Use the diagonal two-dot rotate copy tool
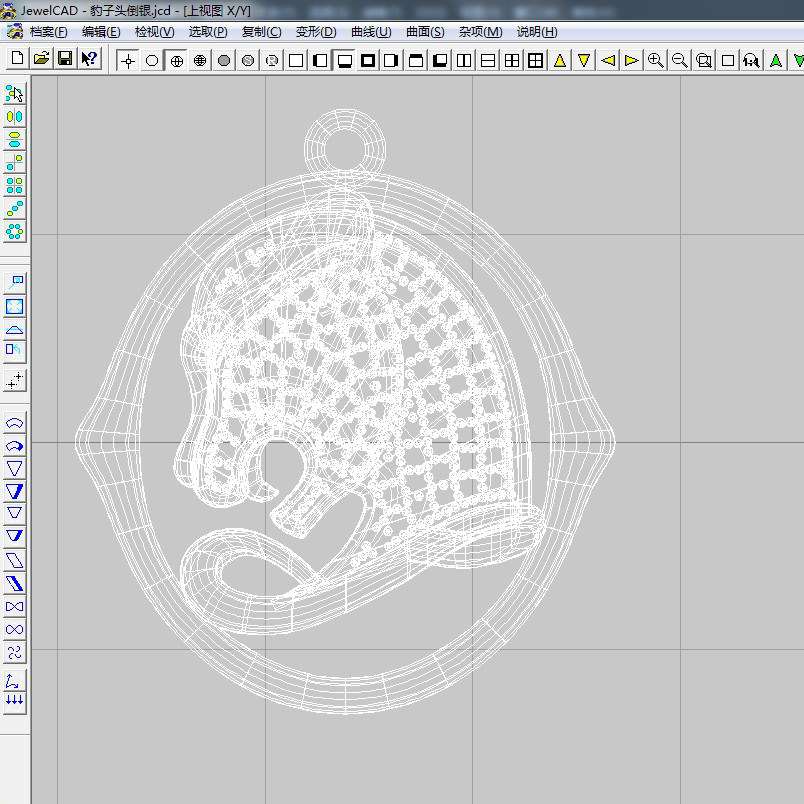 14,163
